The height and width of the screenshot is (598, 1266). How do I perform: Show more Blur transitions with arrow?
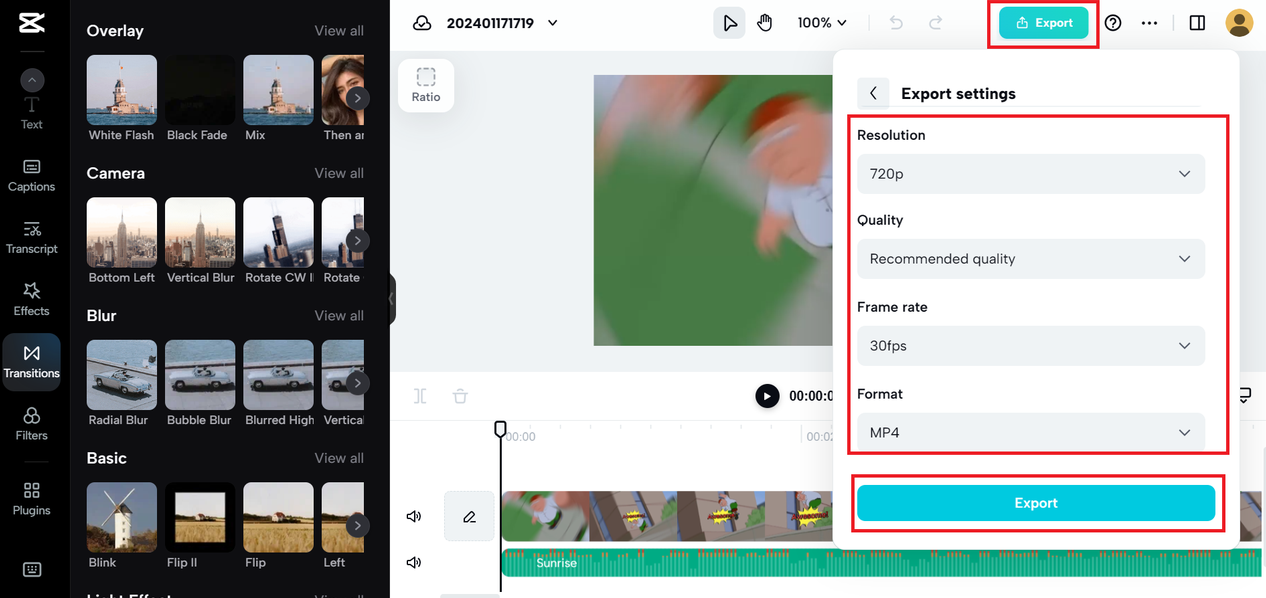pos(357,383)
